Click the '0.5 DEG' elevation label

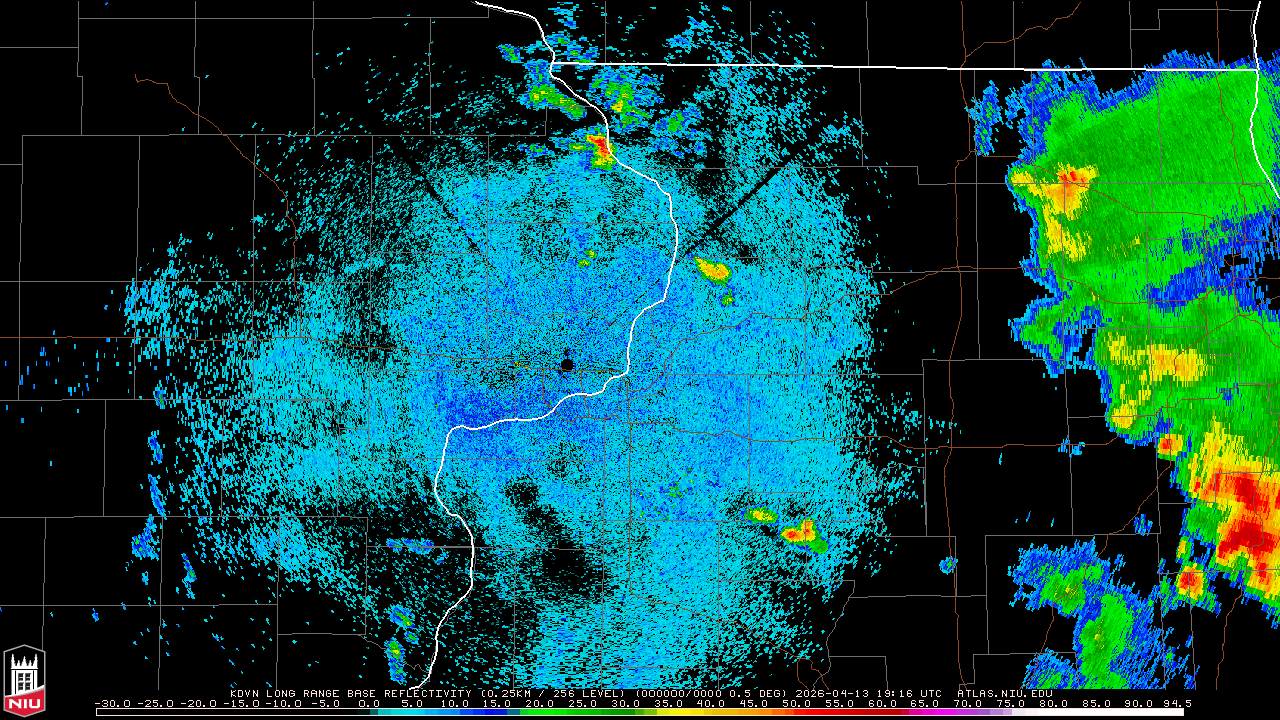coord(759,693)
